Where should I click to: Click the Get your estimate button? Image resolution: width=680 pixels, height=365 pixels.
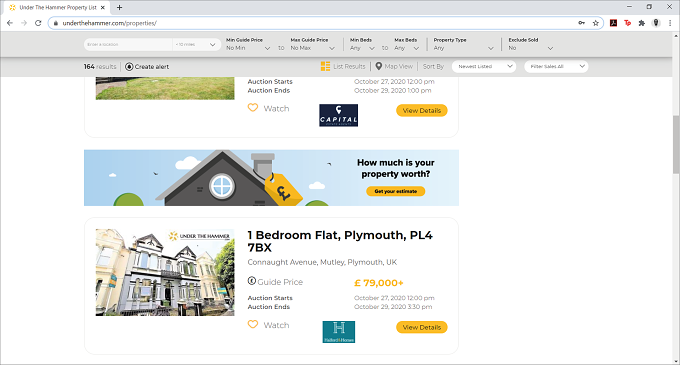pyautogui.click(x=396, y=191)
